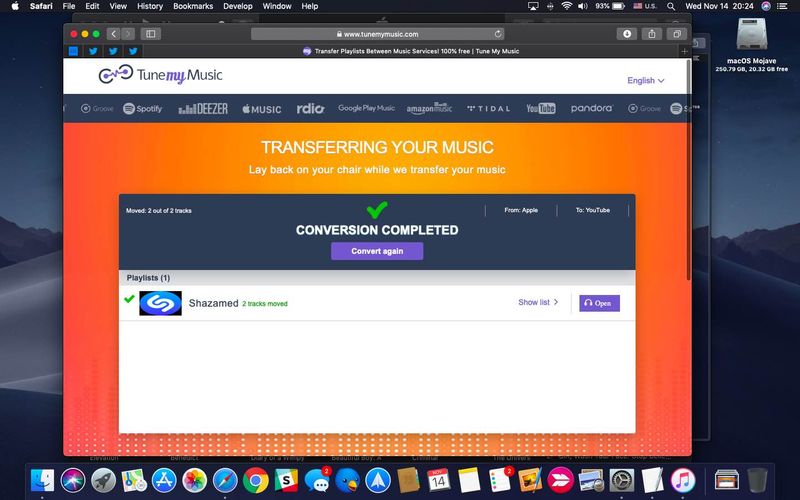Go forward in Safari history
This screenshot has width=800, height=500.
(128, 34)
